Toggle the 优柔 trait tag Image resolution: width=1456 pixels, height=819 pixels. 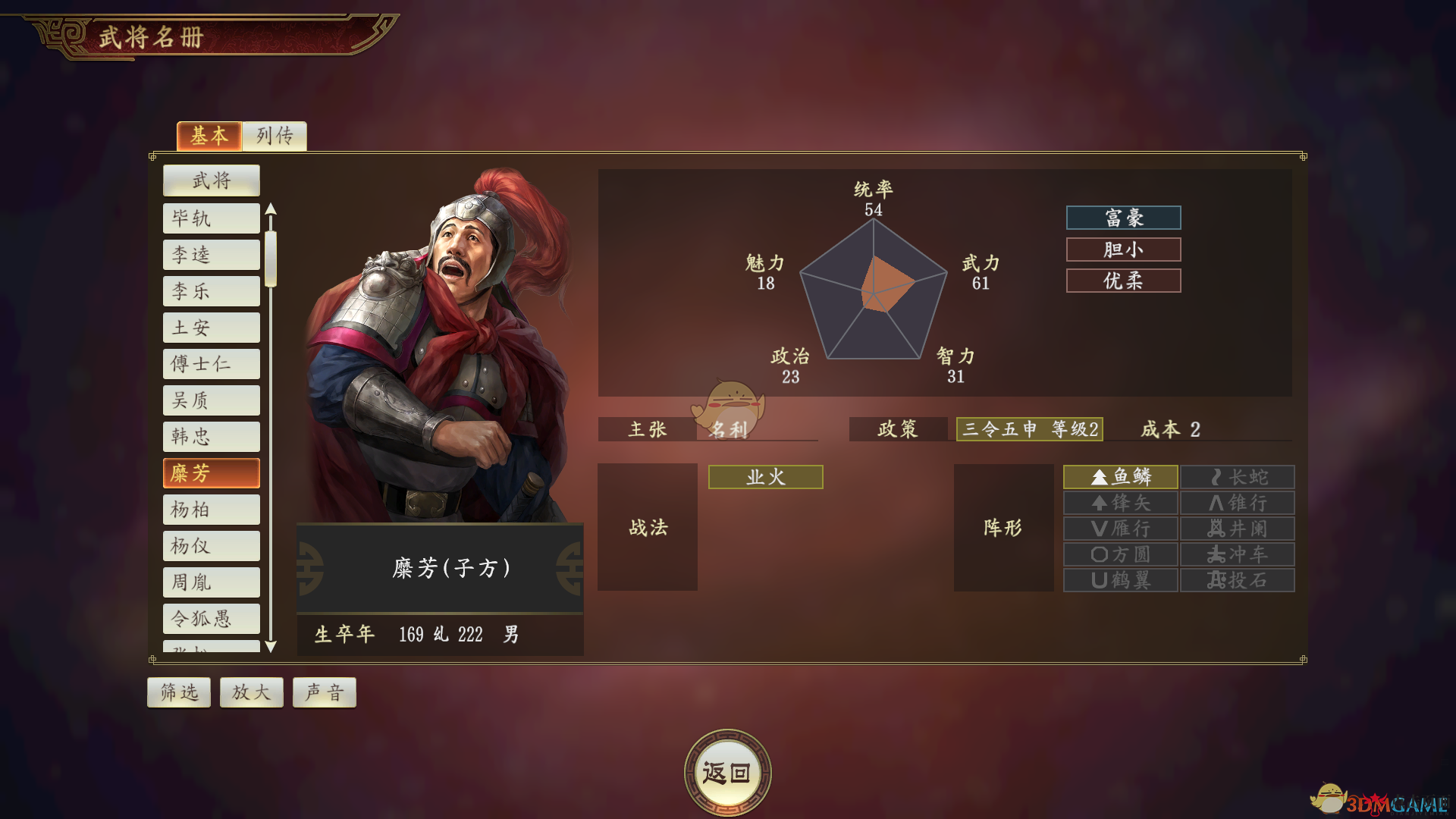tap(1123, 281)
